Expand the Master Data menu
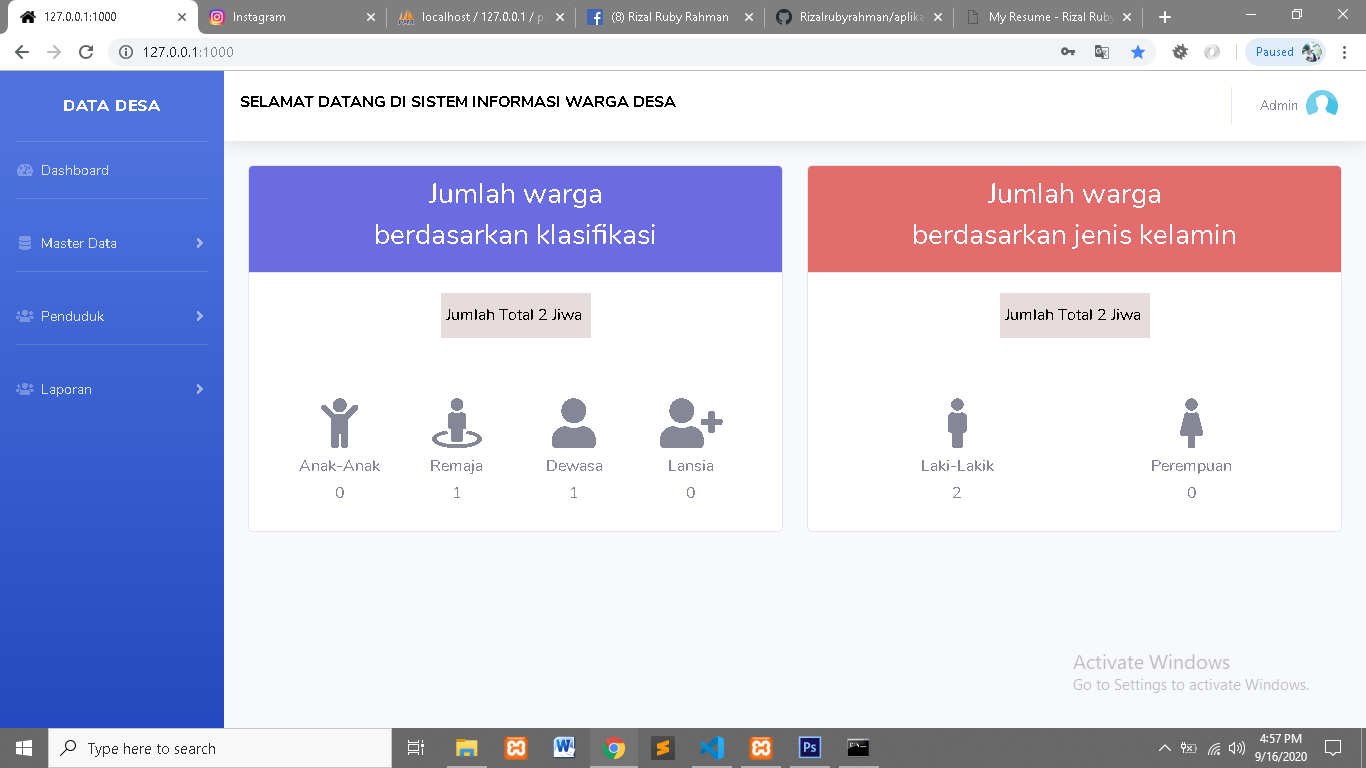1366x768 pixels. point(112,243)
